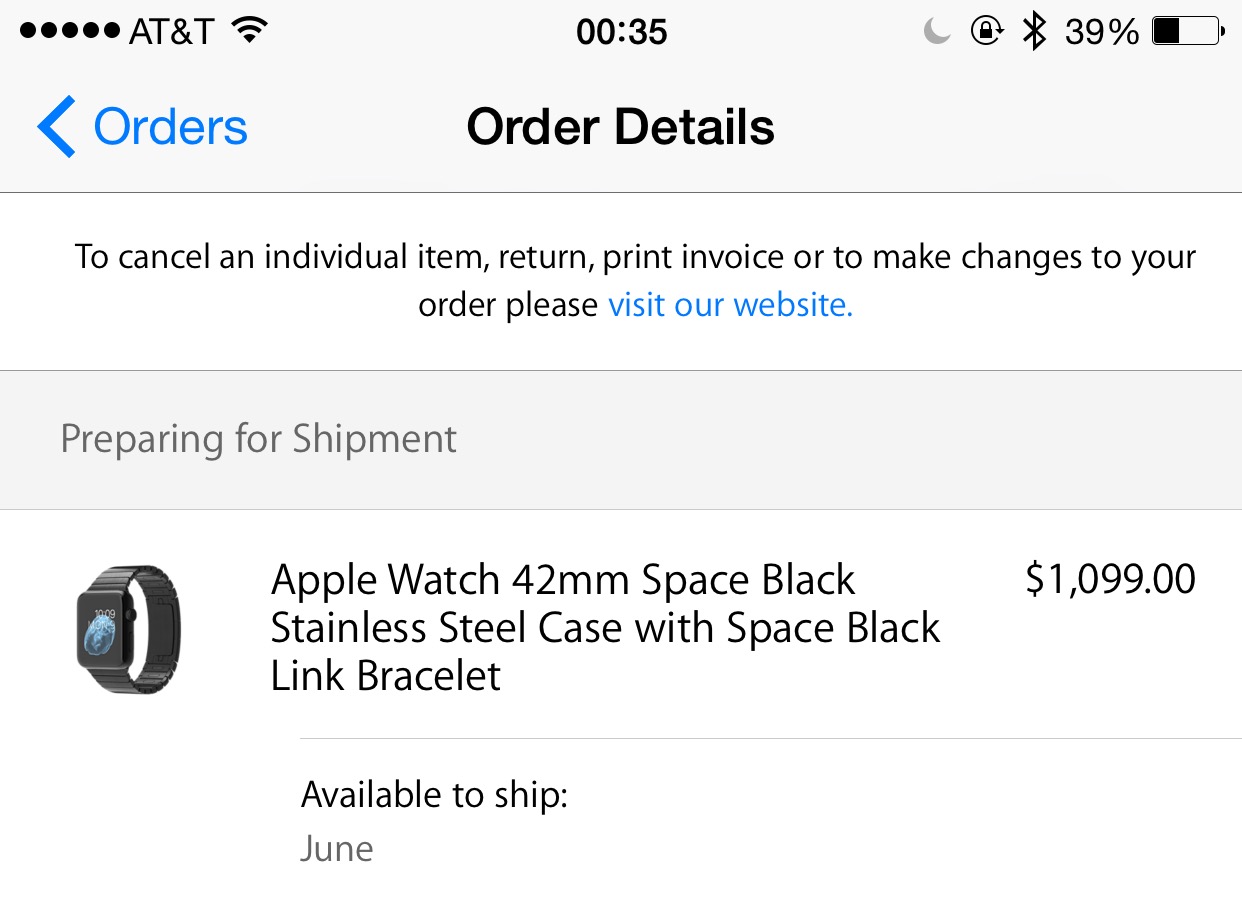The width and height of the screenshot is (1242, 907).
Task: Tap the back chevron arrow icon
Action: click(x=56, y=127)
